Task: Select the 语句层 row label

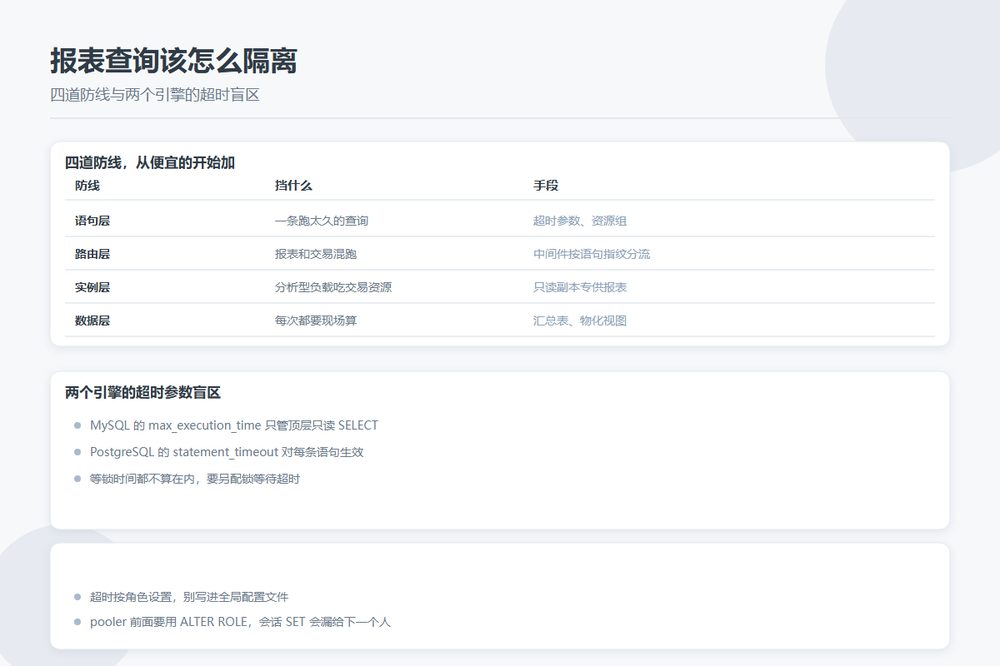Action: (92, 221)
